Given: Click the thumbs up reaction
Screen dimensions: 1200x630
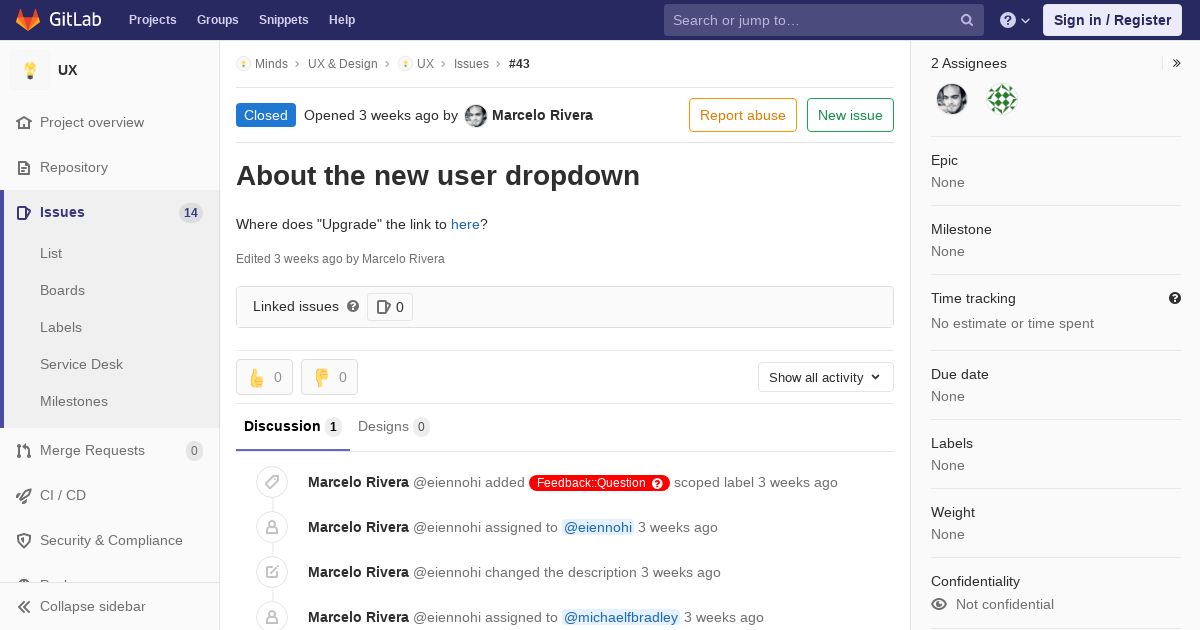Looking at the screenshot, I should point(264,377).
